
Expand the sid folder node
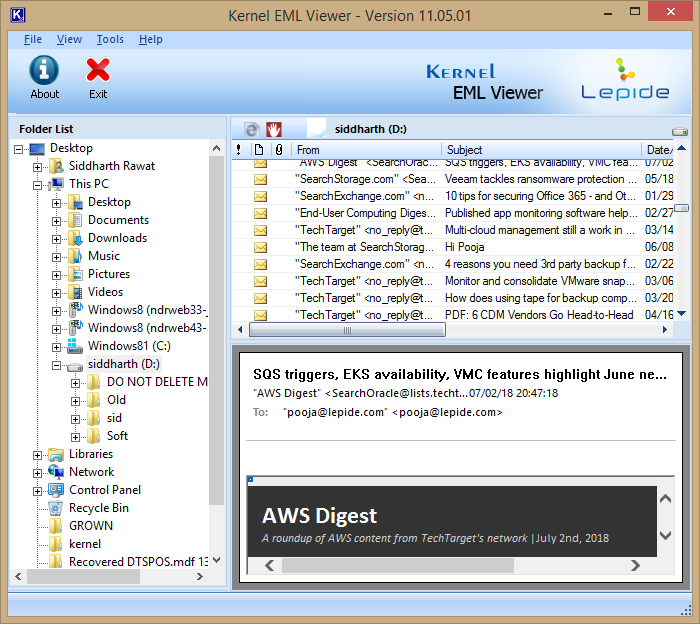pyautogui.click(x=75, y=419)
